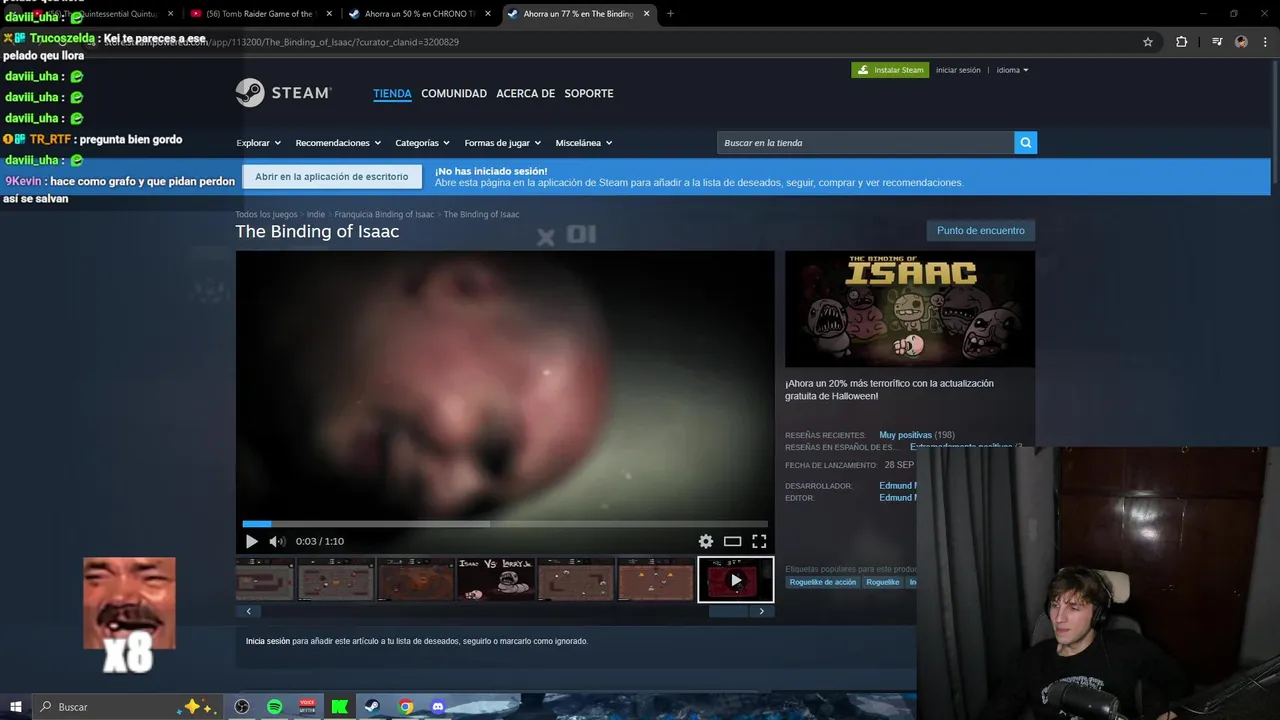Enter fullscreen for the trailer

pyautogui.click(x=759, y=541)
